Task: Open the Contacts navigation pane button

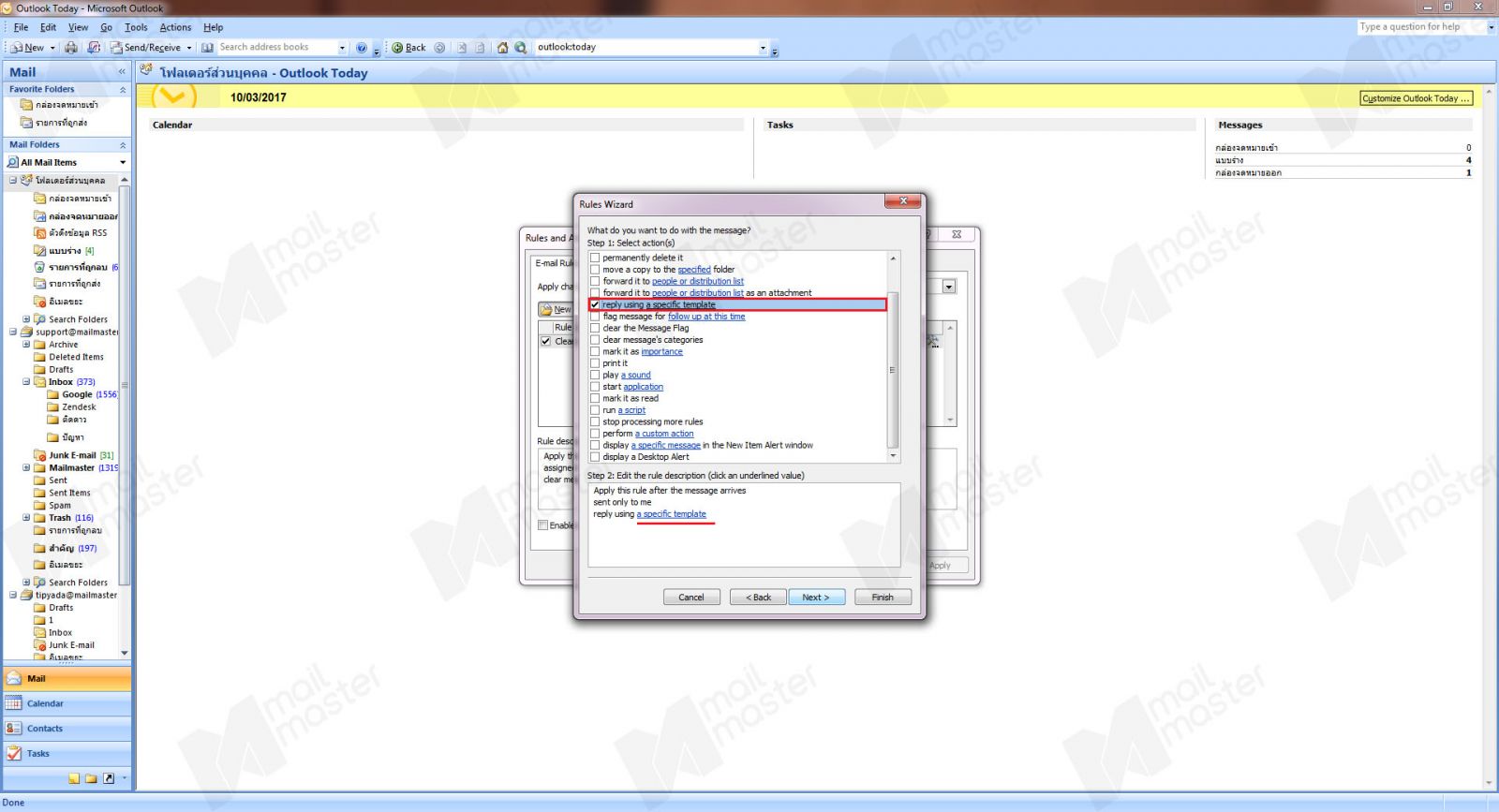Action: coord(67,728)
